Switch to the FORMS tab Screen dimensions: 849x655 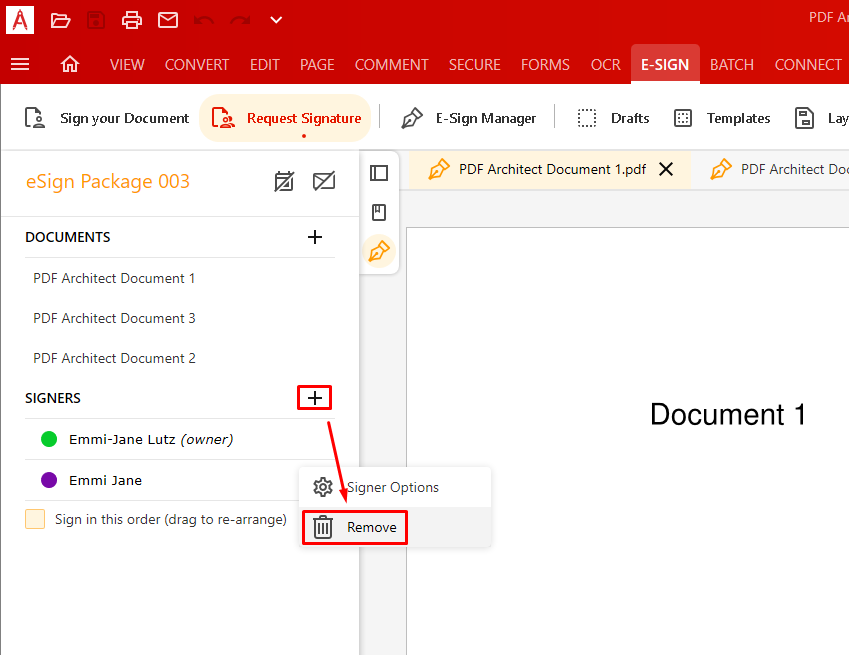(x=545, y=64)
